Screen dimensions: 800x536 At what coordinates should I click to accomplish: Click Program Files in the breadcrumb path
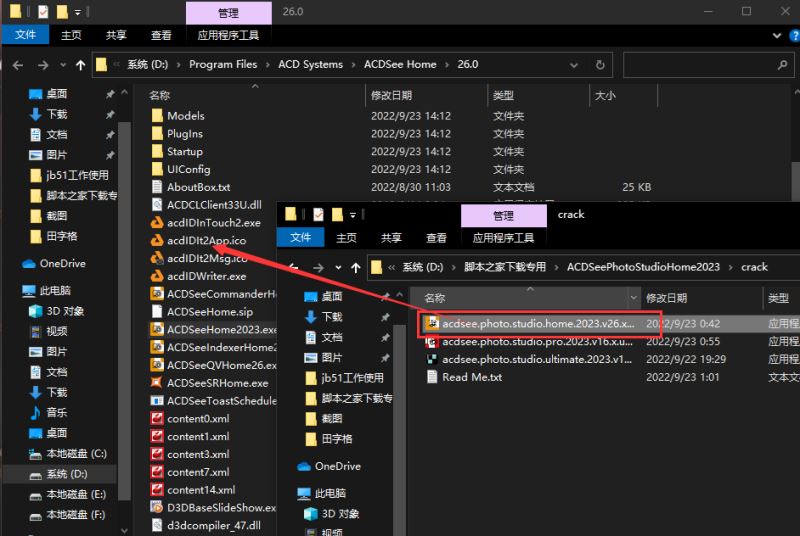tap(223, 64)
